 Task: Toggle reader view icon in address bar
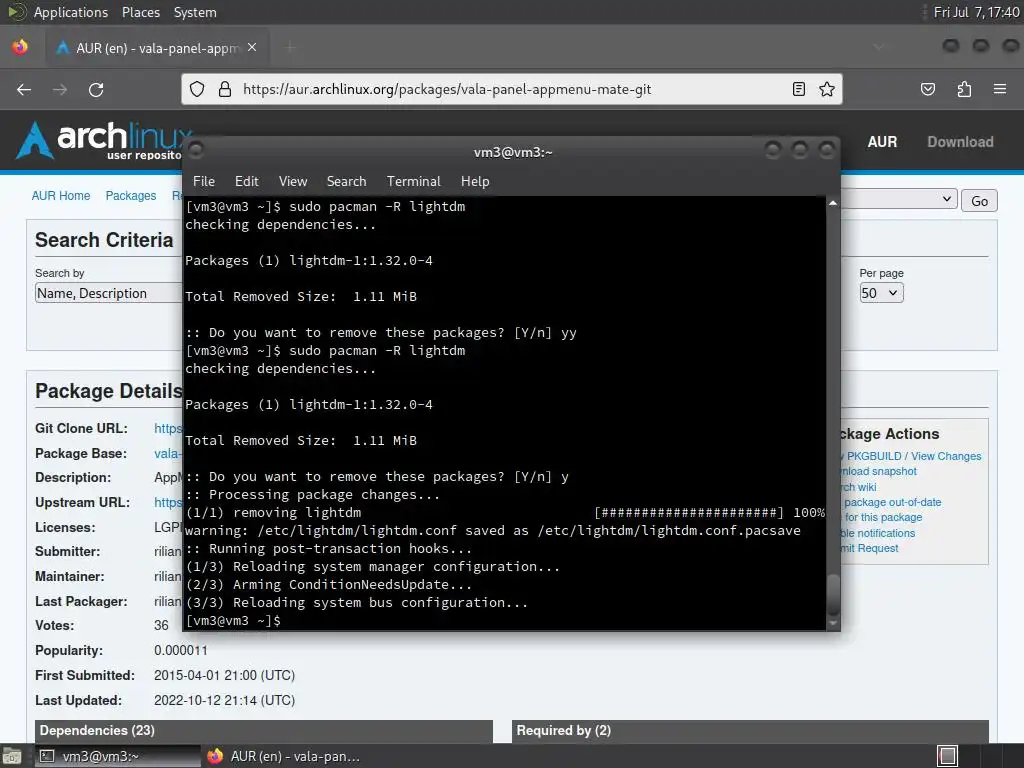click(x=799, y=89)
